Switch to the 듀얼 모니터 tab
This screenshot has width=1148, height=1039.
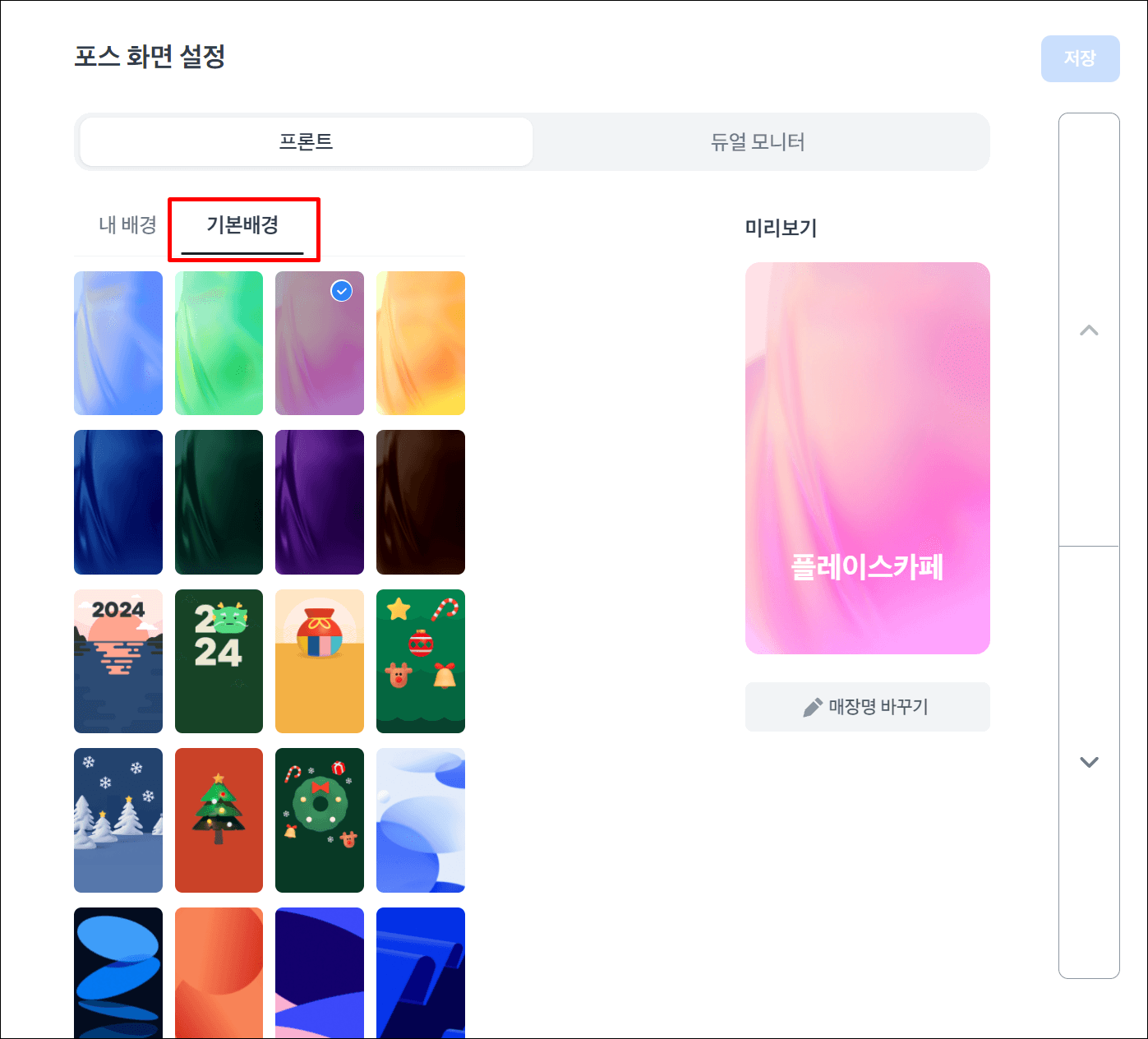[758, 142]
